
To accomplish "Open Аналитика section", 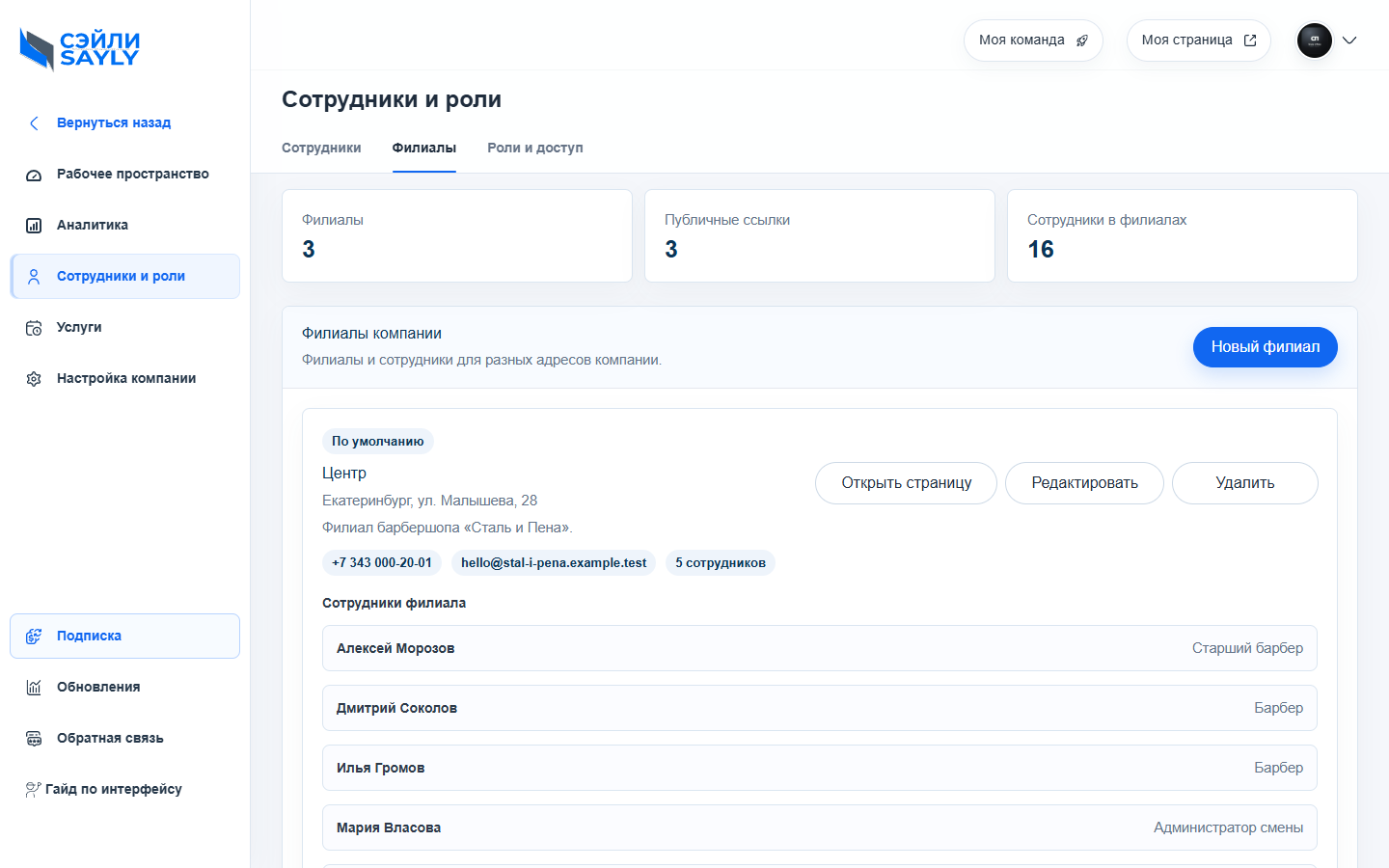I will tap(125, 226).
